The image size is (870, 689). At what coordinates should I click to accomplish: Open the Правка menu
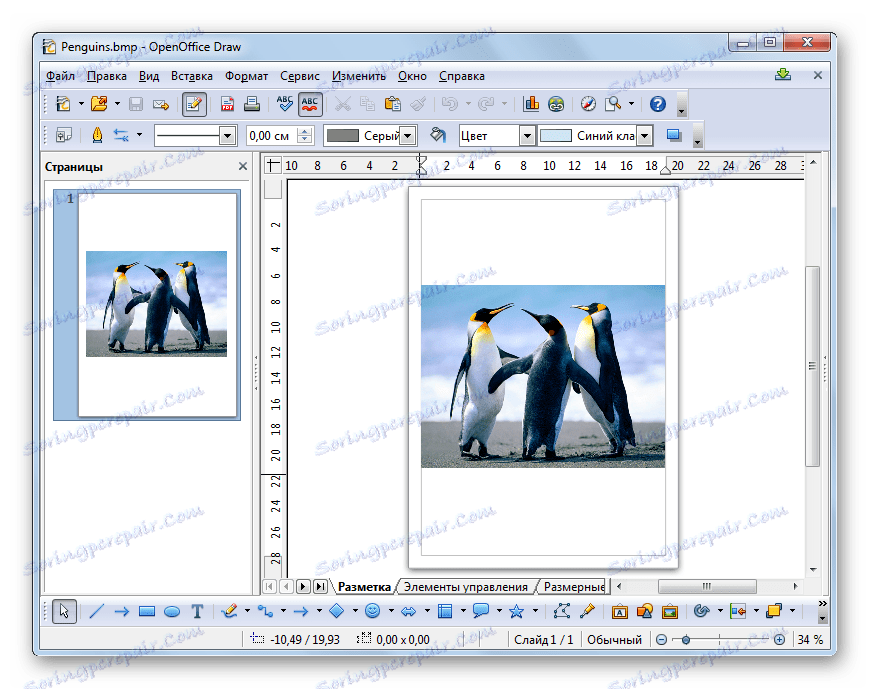click(107, 76)
